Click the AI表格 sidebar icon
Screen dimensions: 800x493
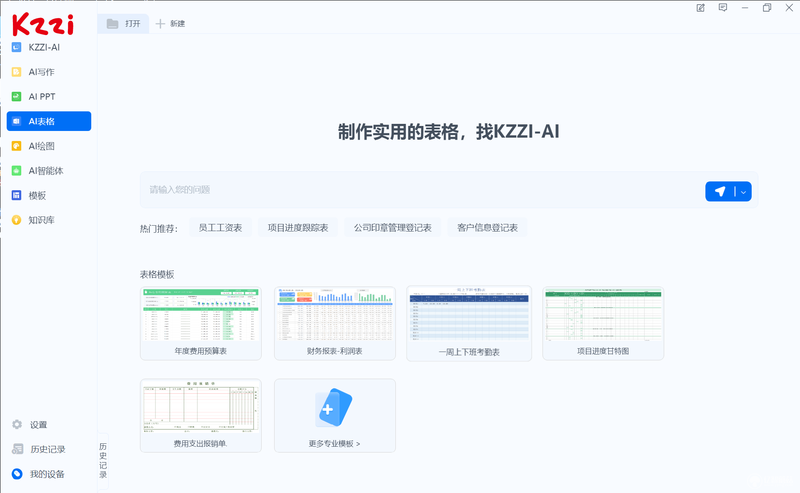(16, 121)
